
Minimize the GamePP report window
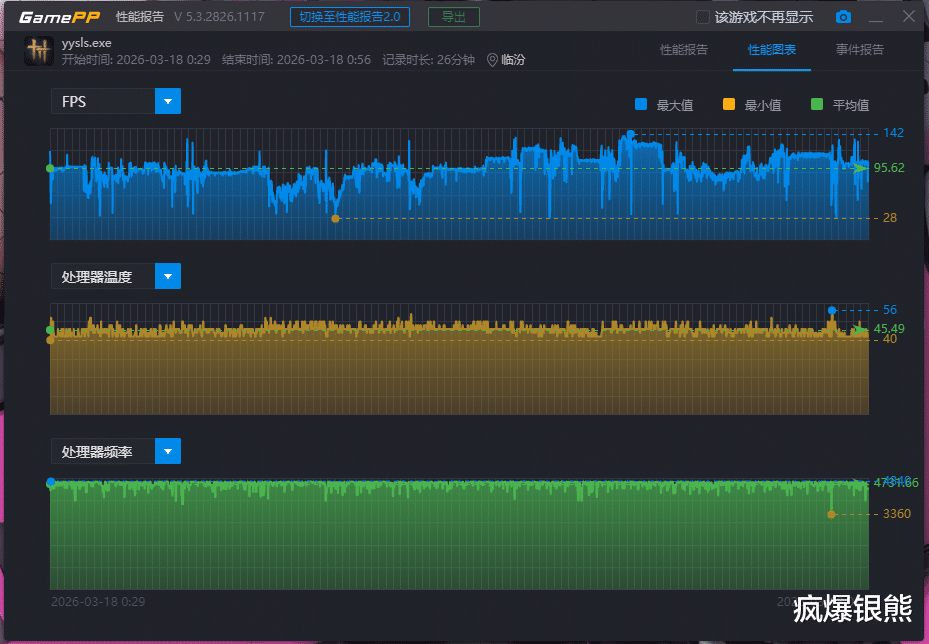pos(876,17)
